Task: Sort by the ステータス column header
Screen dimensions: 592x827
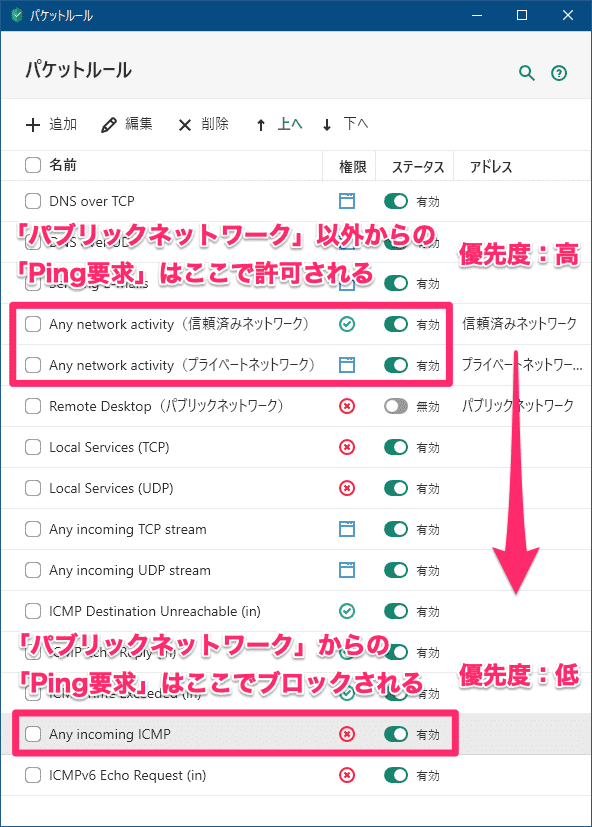Action: coord(417,167)
